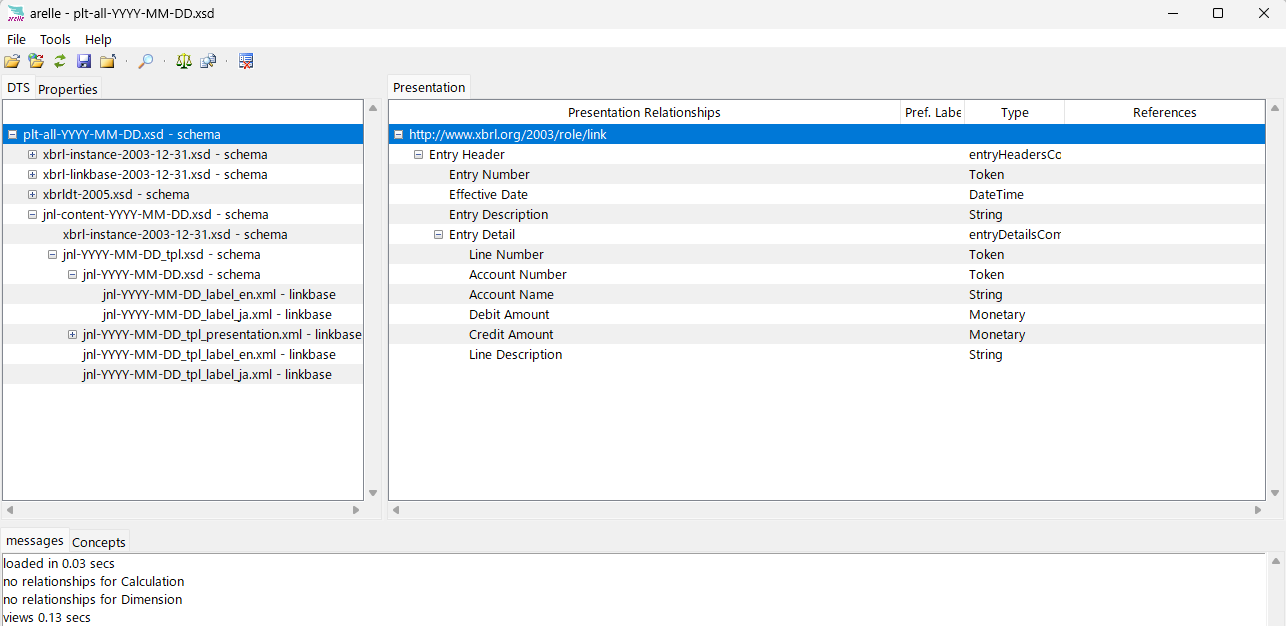This screenshot has width=1286, height=626.
Task: Click the messages panel scroll-up arrow
Action: [1275, 562]
